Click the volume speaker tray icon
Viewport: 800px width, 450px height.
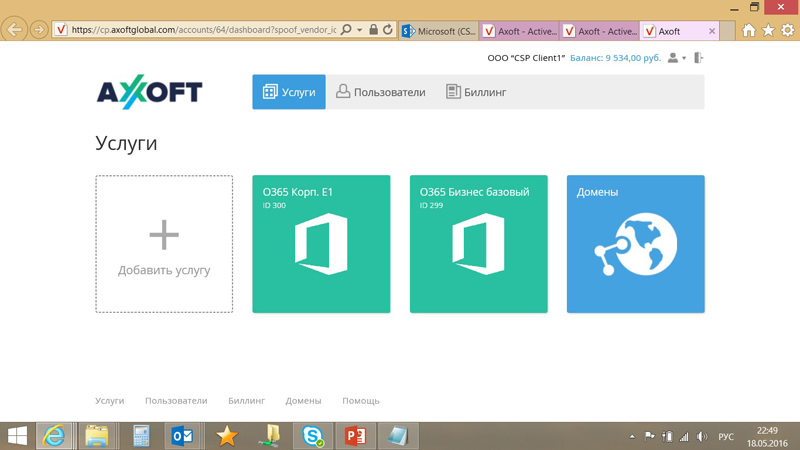tap(702, 437)
